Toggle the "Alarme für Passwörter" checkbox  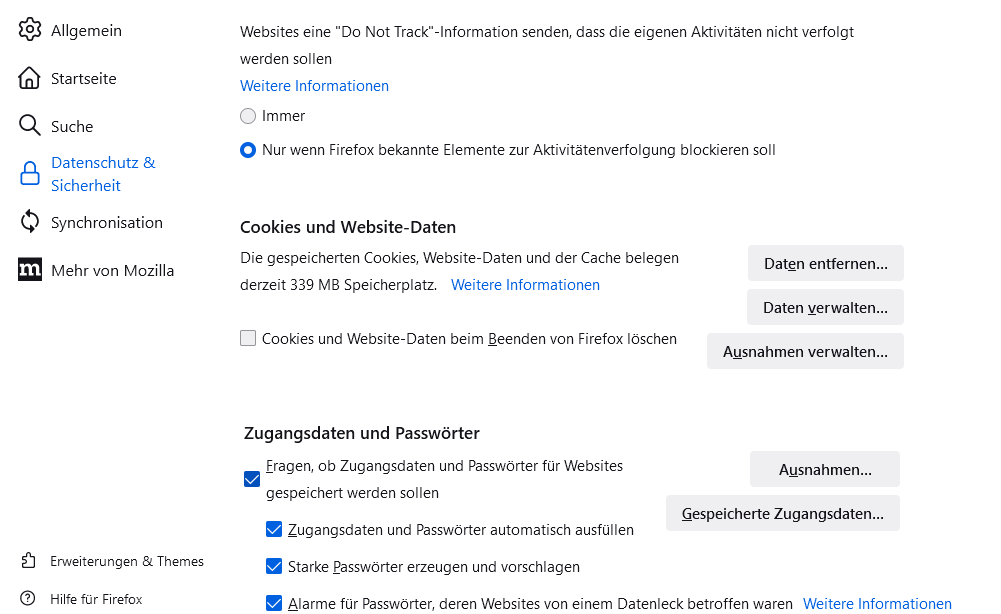click(274, 603)
